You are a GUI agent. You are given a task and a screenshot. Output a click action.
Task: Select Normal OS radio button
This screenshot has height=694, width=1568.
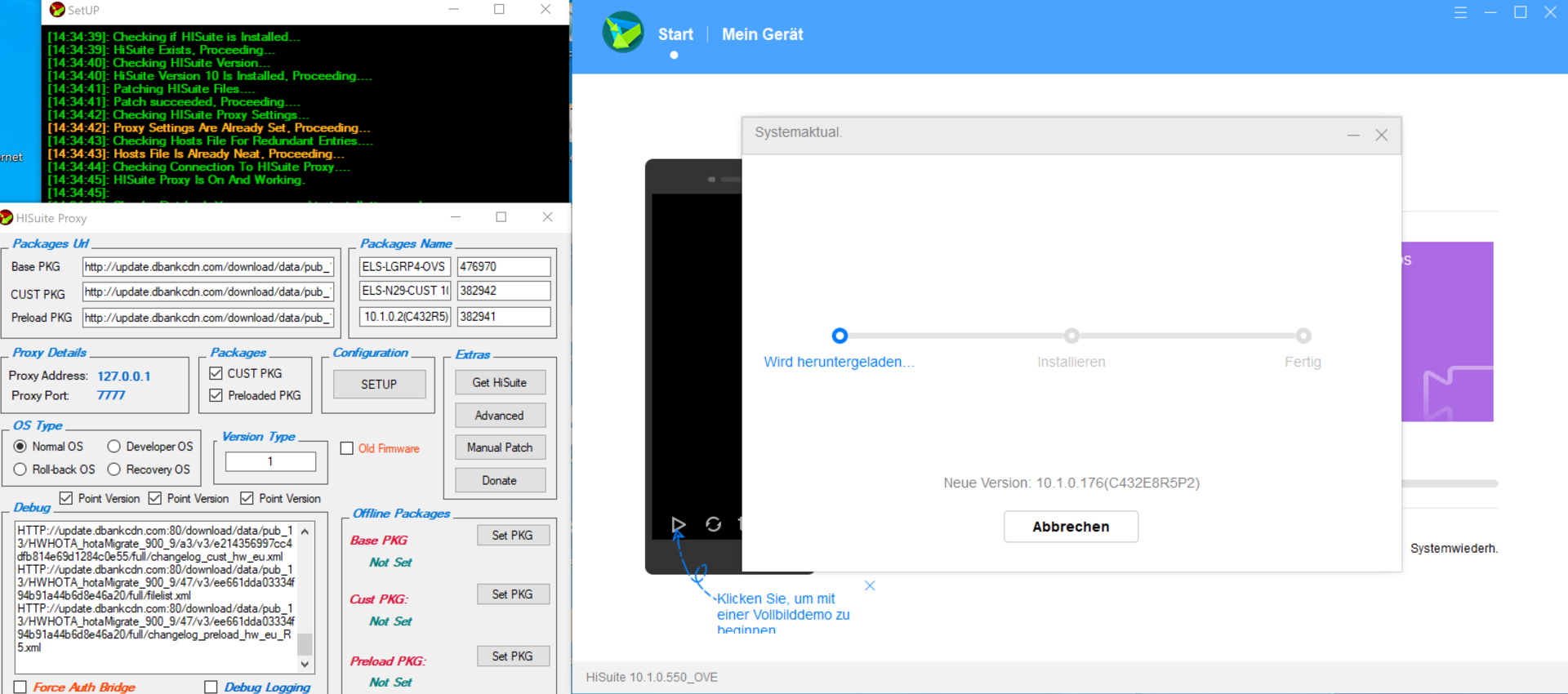coord(20,447)
